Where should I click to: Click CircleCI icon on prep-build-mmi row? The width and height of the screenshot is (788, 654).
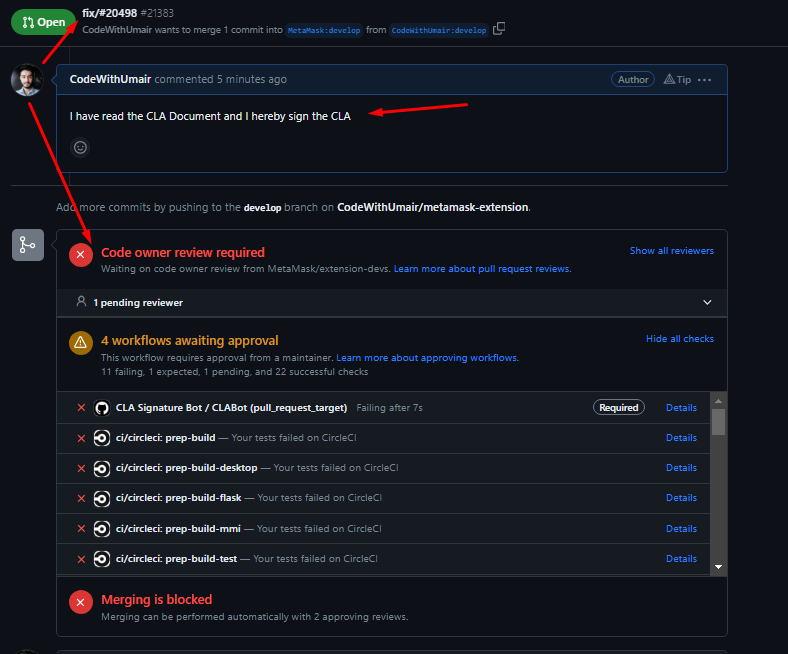coord(102,529)
